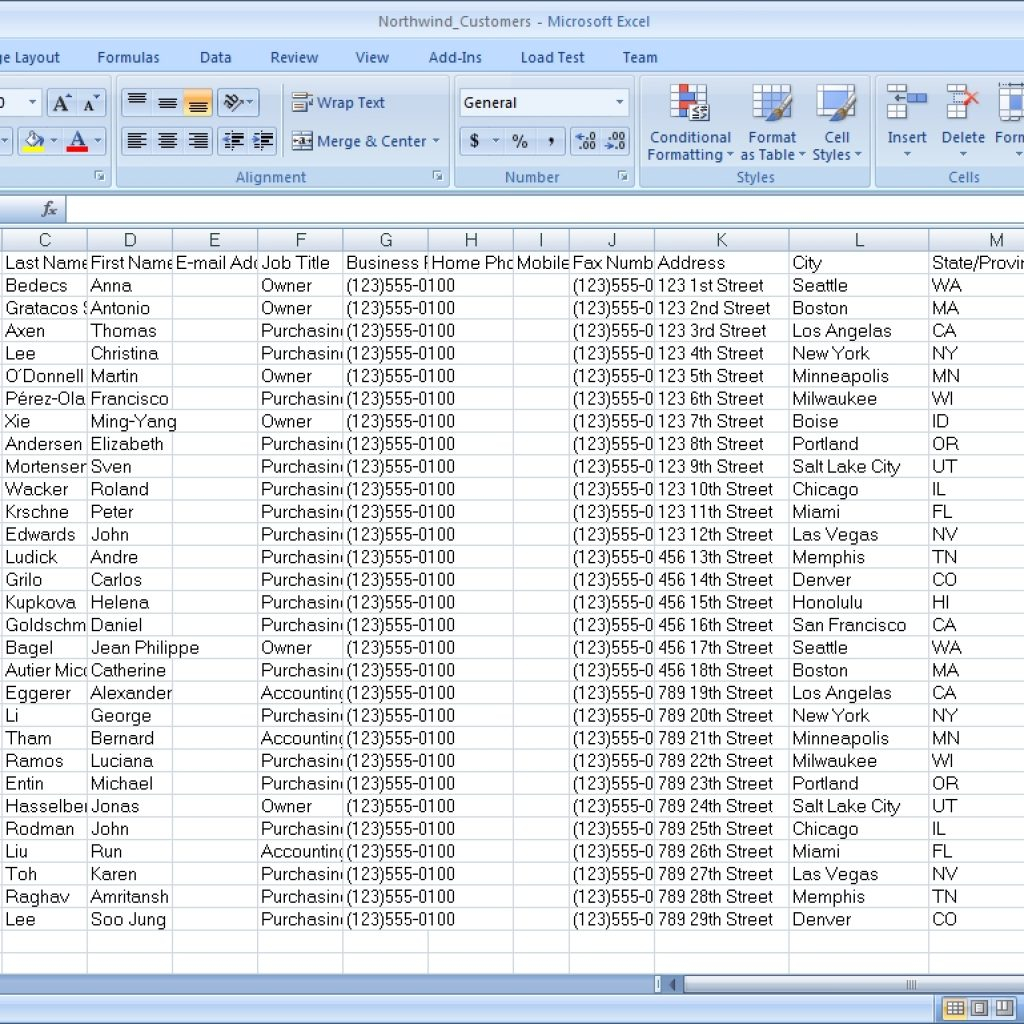1024x1024 pixels.
Task: Click the Percent Style icon
Action: (x=520, y=142)
